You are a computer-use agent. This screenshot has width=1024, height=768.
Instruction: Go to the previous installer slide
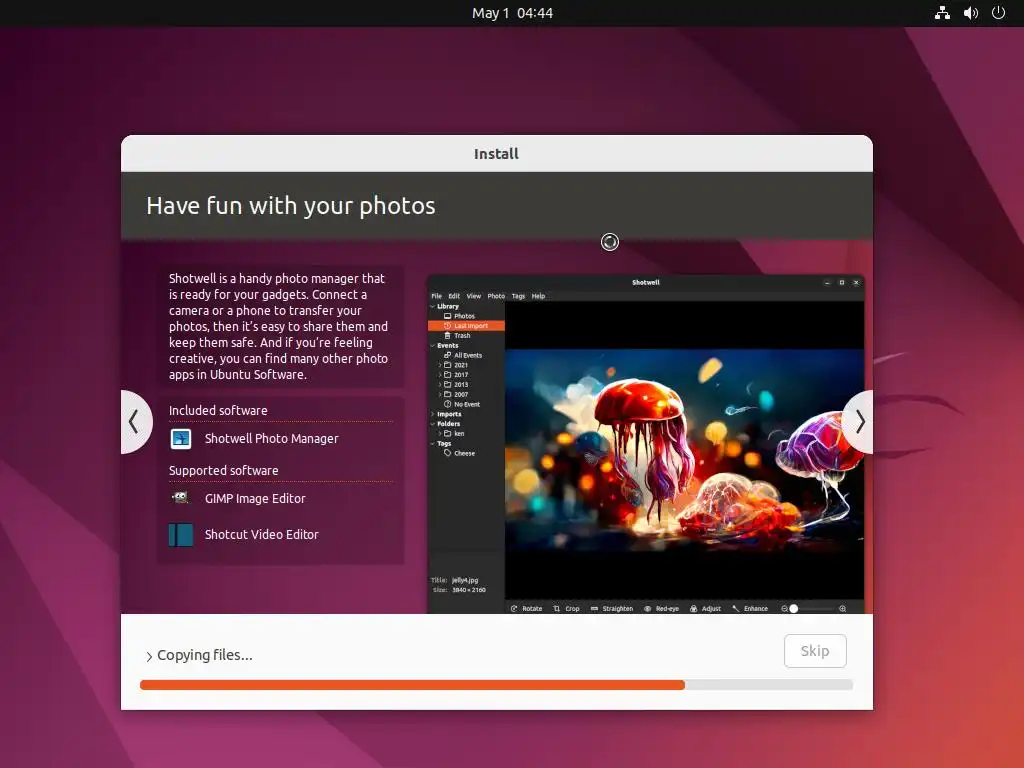(135, 422)
